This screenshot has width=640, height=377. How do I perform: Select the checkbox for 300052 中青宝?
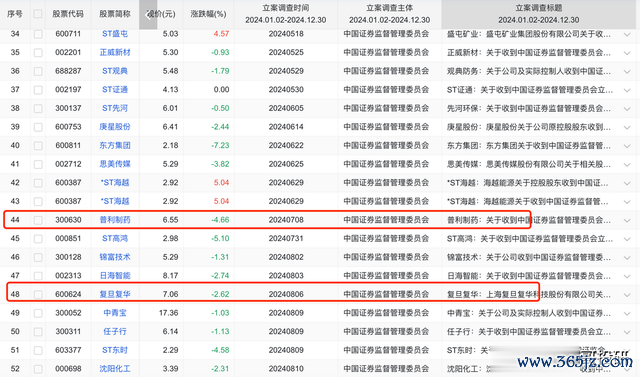pos(38,313)
